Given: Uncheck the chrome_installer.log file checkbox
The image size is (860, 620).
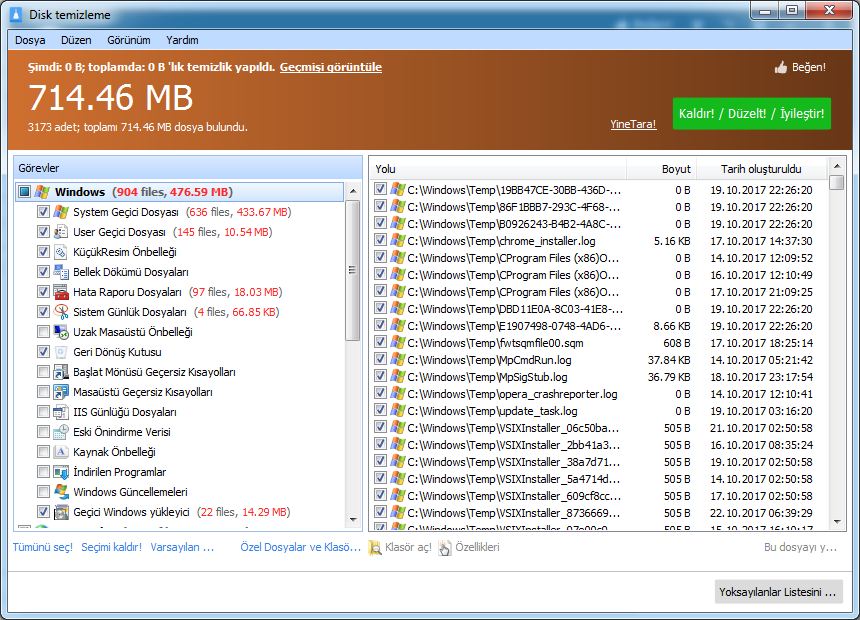Looking at the screenshot, I should 380,240.
